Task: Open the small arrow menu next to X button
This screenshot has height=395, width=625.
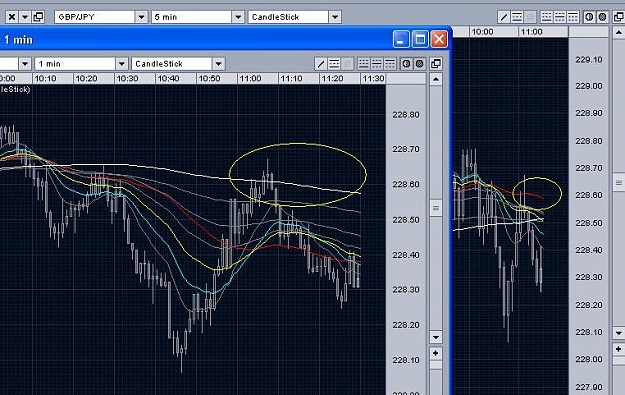Action: tap(25, 17)
